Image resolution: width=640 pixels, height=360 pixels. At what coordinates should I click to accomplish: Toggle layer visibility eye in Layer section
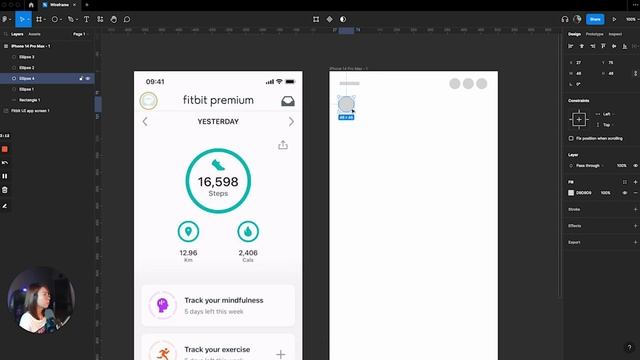636,166
